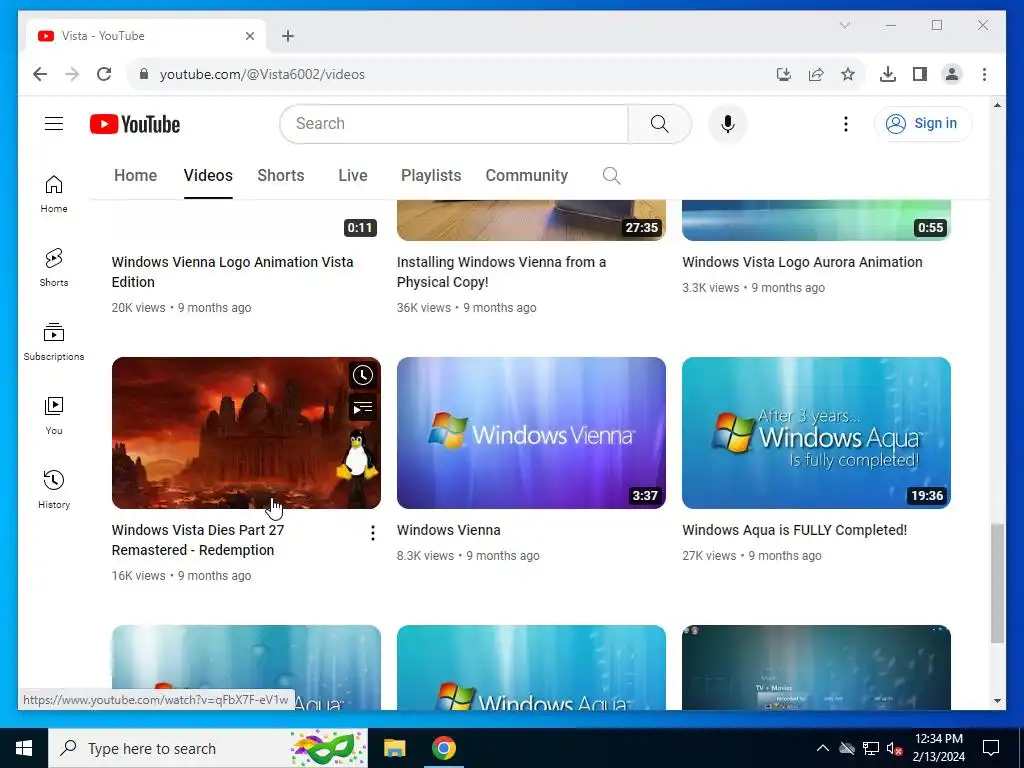Toggle Chrome side panel
1024x768 pixels.
coord(920,74)
